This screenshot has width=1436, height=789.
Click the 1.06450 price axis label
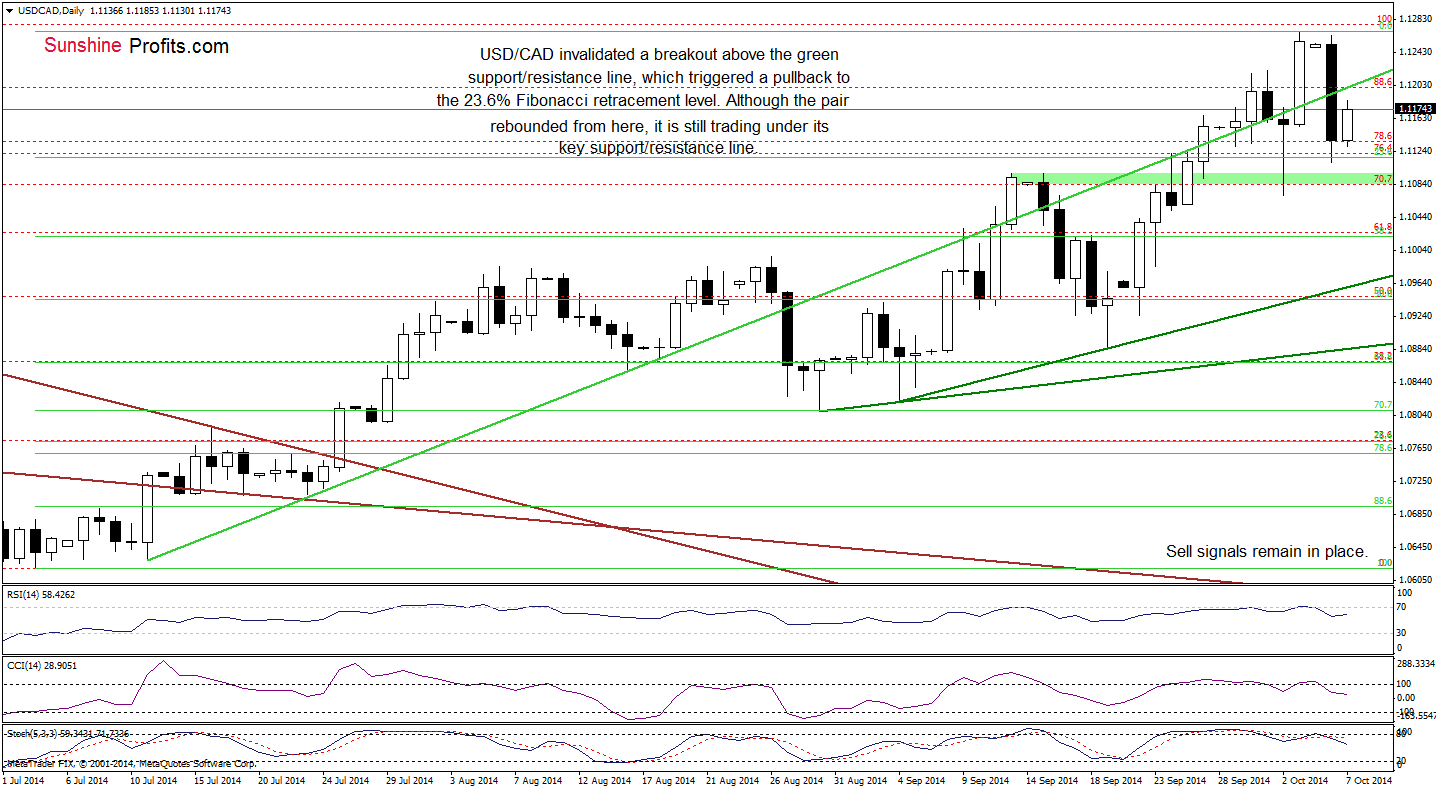click(x=1415, y=547)
